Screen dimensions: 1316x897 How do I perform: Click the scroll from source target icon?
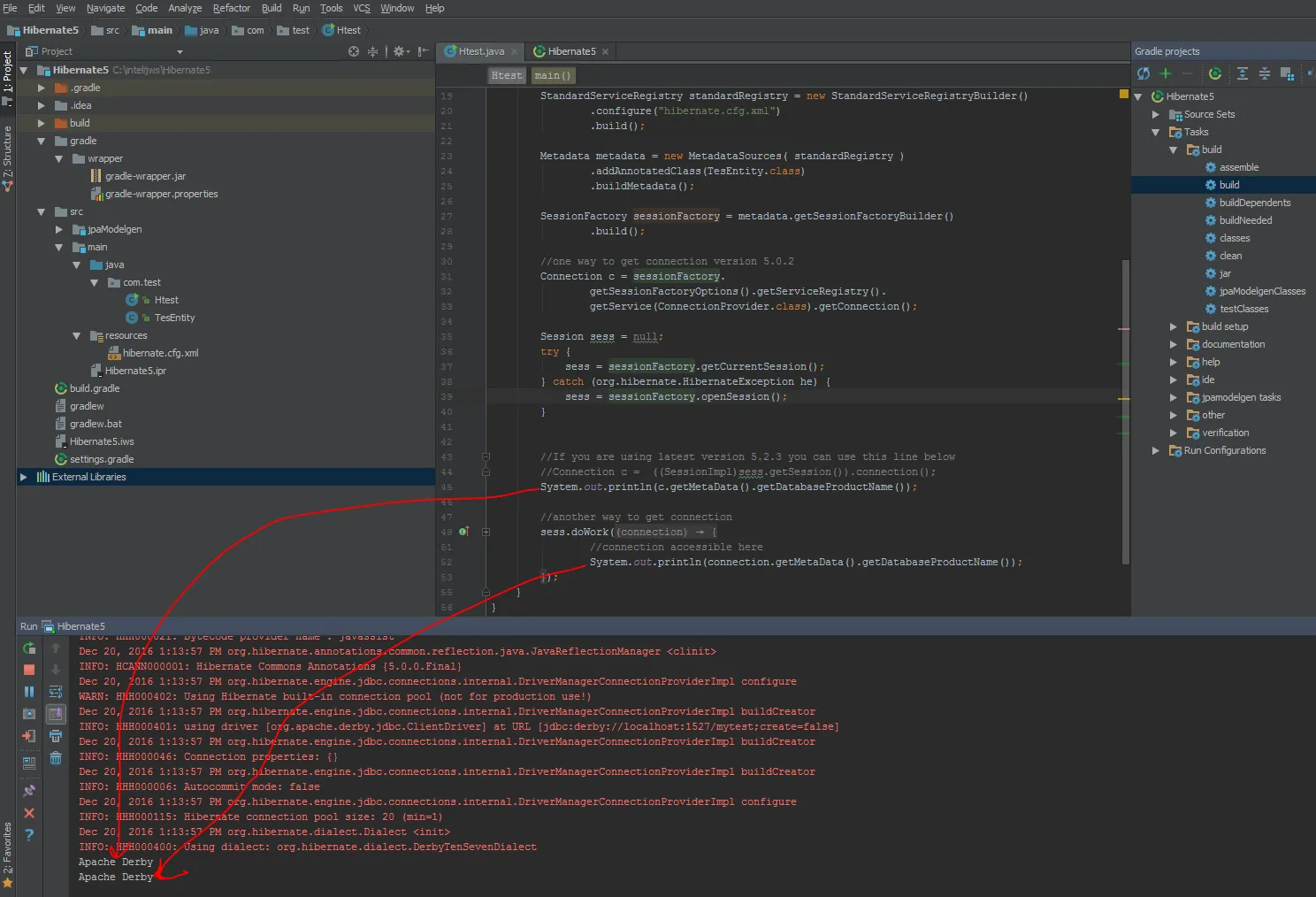[x=354, y=51]
